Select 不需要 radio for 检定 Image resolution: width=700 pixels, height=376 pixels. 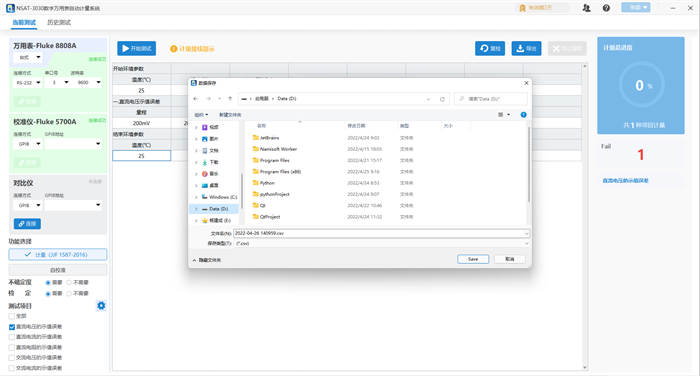click(69, 293)
